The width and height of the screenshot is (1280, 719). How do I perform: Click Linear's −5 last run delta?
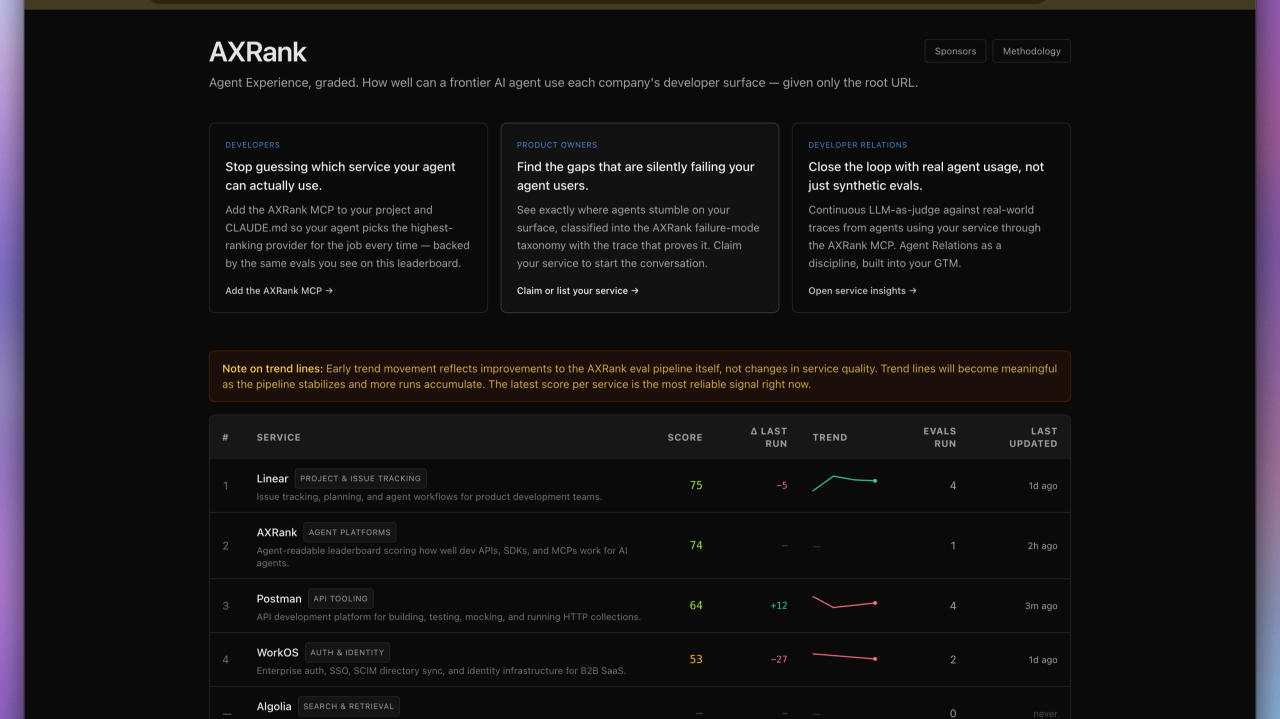click(781, 486)
